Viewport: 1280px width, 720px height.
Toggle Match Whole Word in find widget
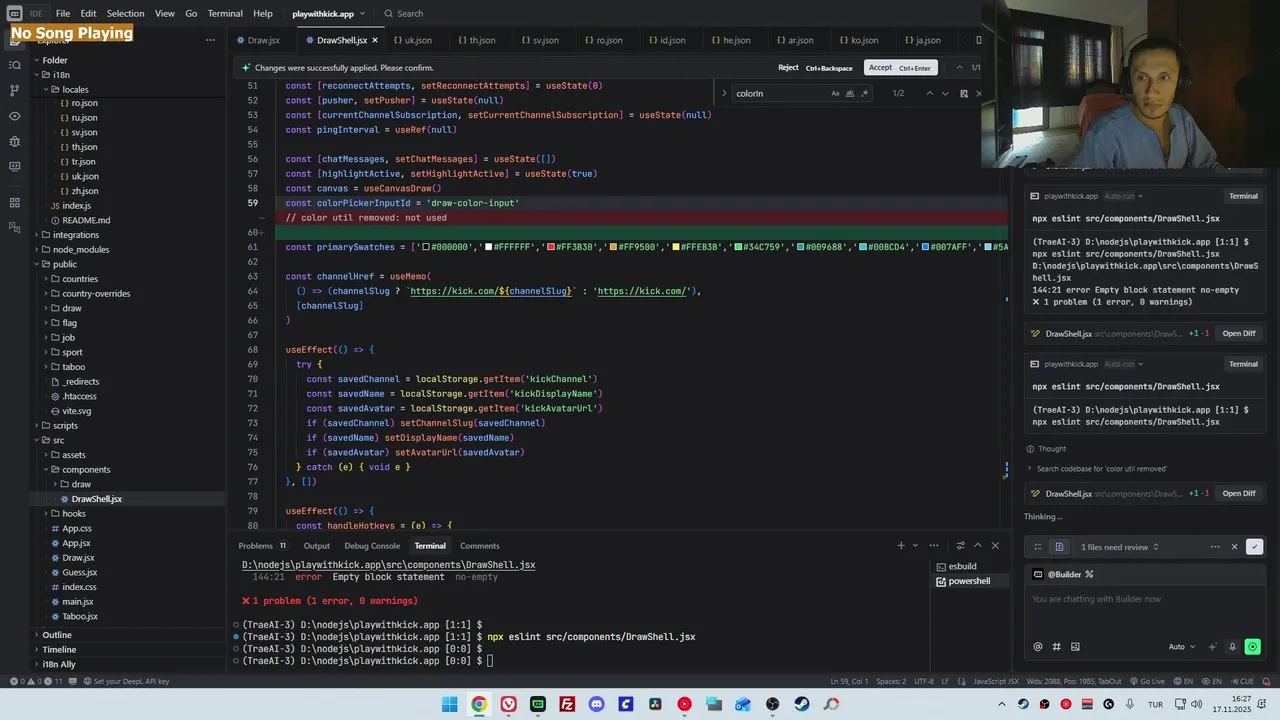click(850, 93)
